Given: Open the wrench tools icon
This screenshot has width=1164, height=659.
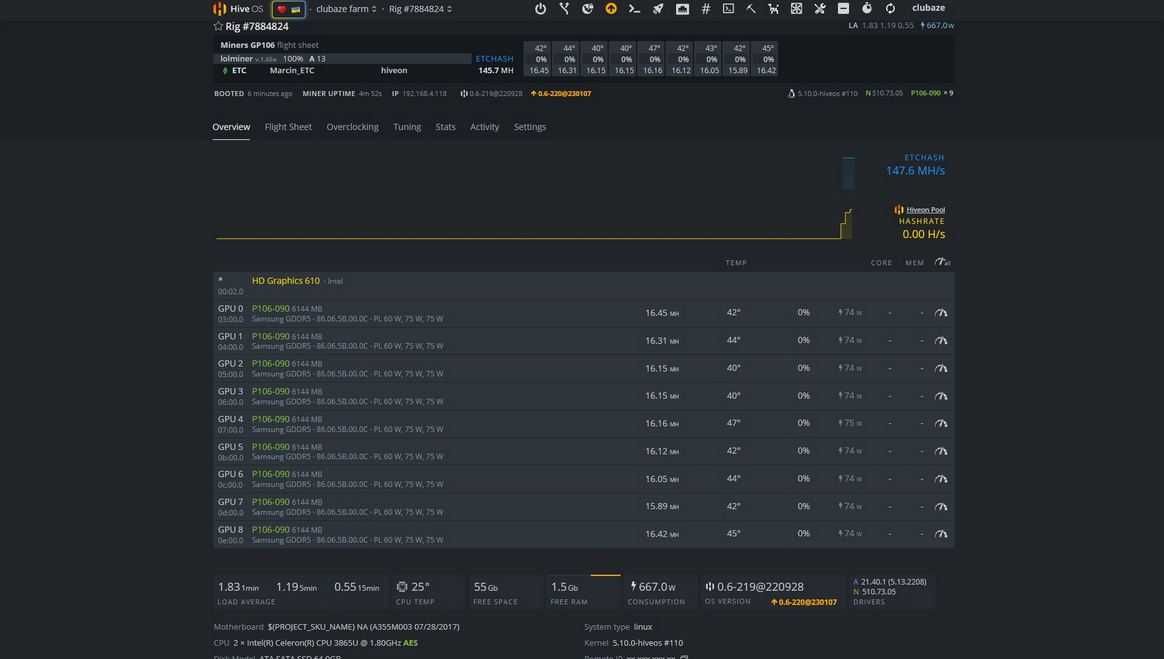Looking at the screenshot, I should (x=820, y=9).
